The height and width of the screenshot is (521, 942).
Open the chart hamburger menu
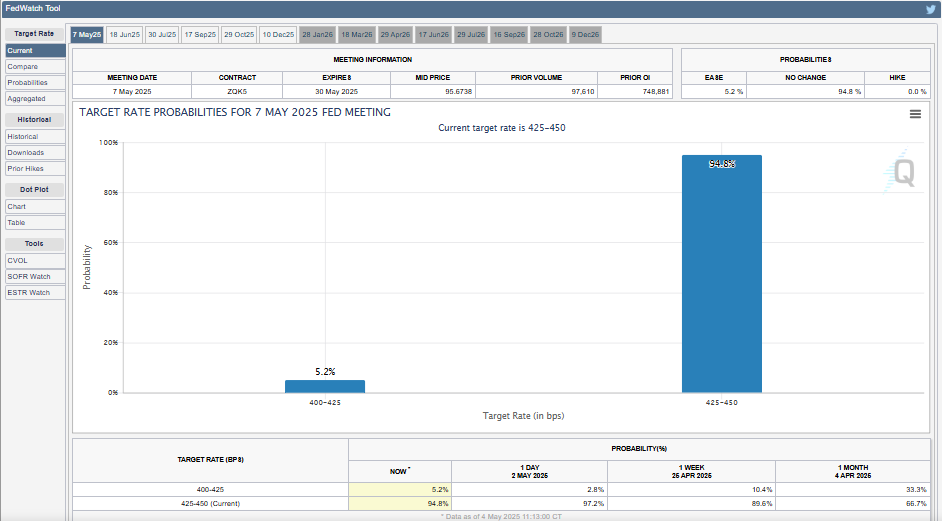tap(915, 114)
